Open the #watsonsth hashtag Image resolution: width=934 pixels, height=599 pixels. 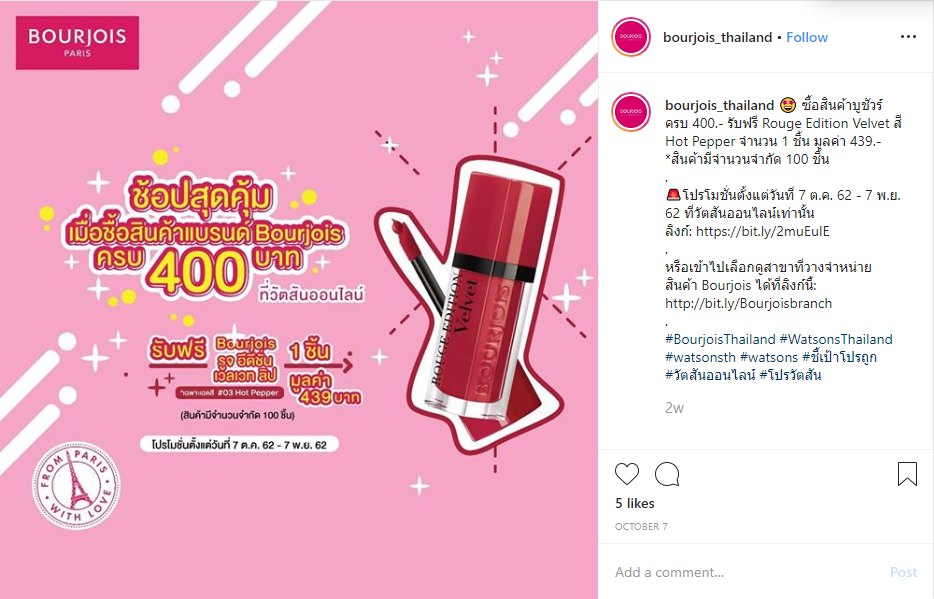coord(700,357)
